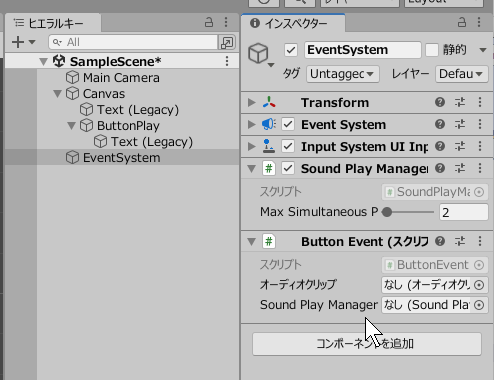Viewport: 494px width, 380px height.
Task: Edit the EventSystem name field
Action: pos(362,50)
